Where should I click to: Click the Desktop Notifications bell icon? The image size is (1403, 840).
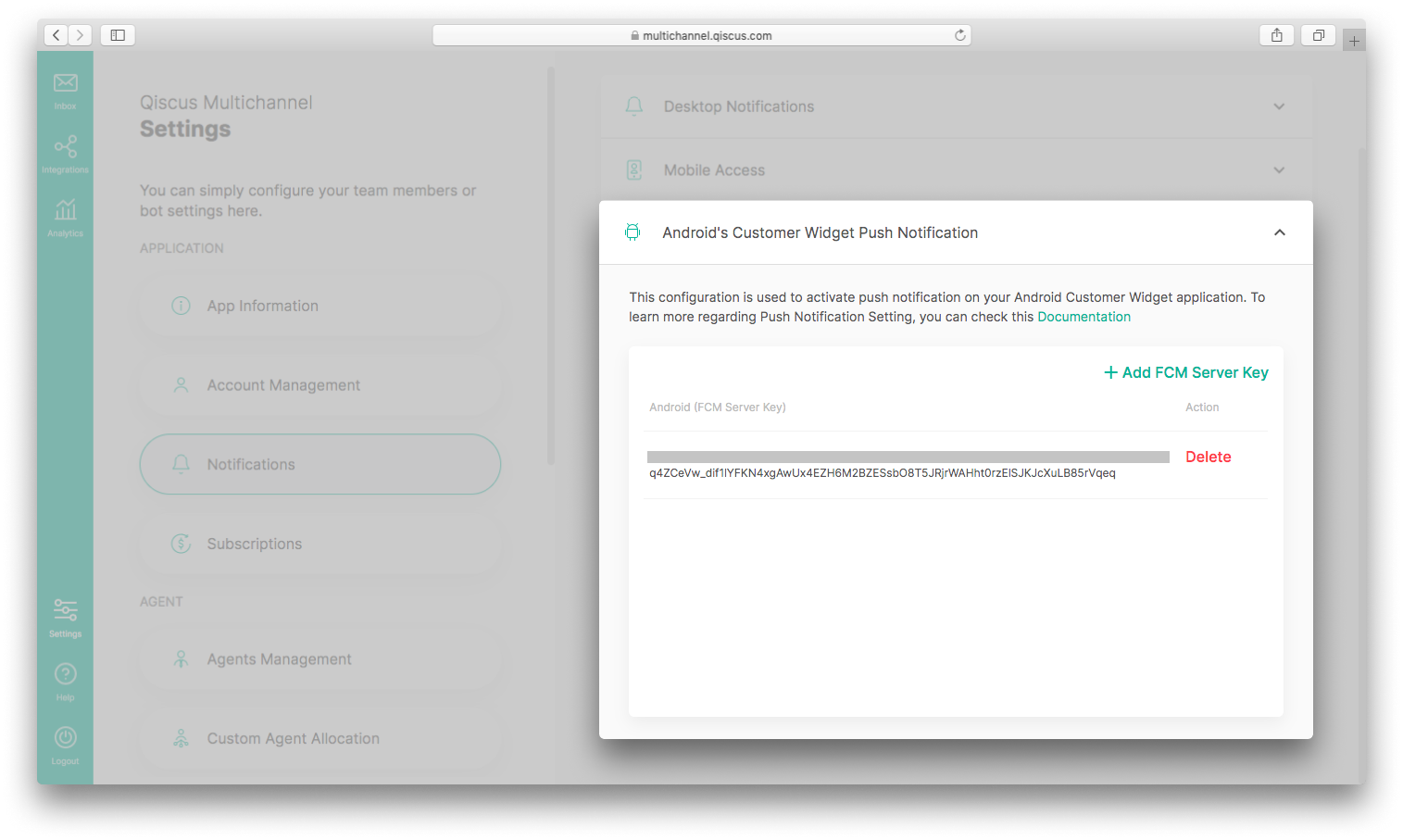click(634, 107)
